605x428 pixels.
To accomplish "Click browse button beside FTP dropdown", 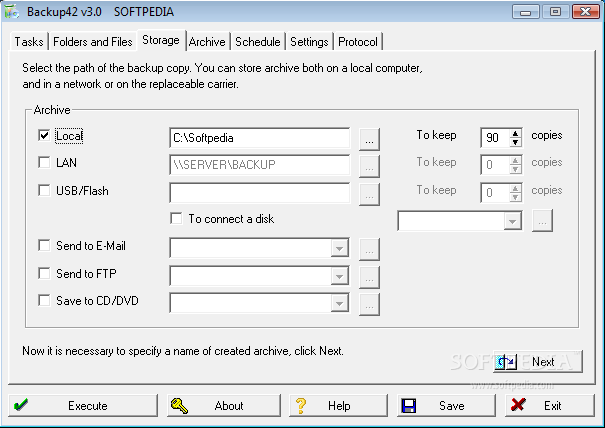I will (369, 277).
